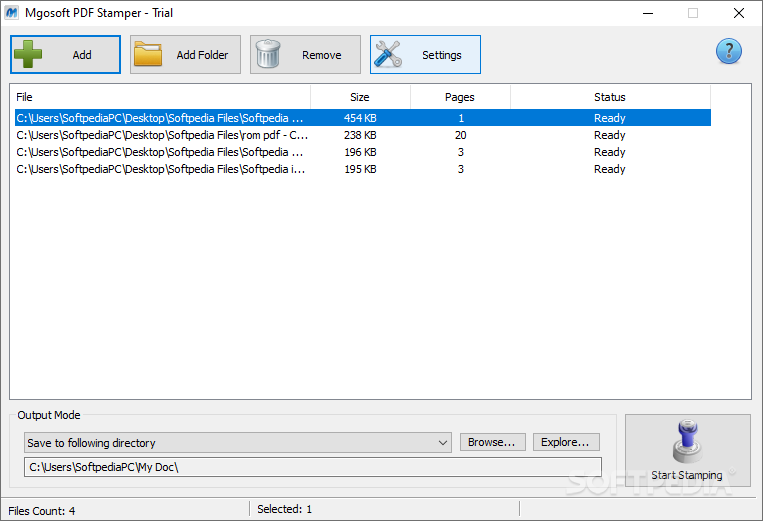This screenshot has height=521, width=763.
Task: Click the 195 KB size cell
Action: point(360,169)
